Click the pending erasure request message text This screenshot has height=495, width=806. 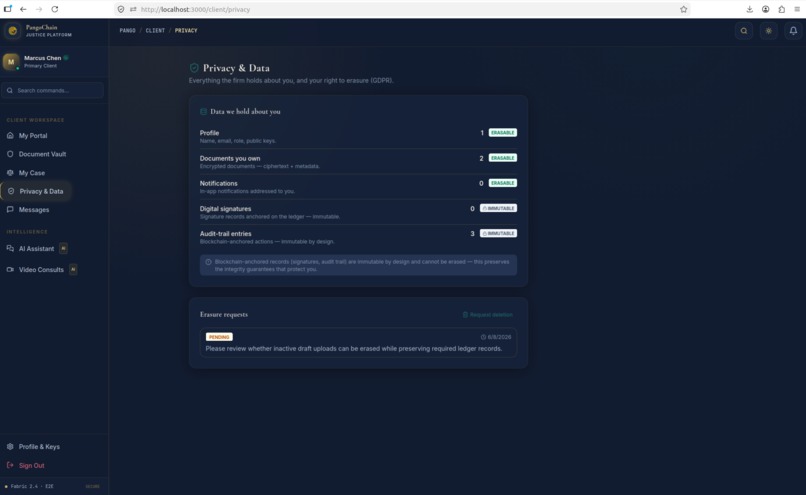point(354,349)
